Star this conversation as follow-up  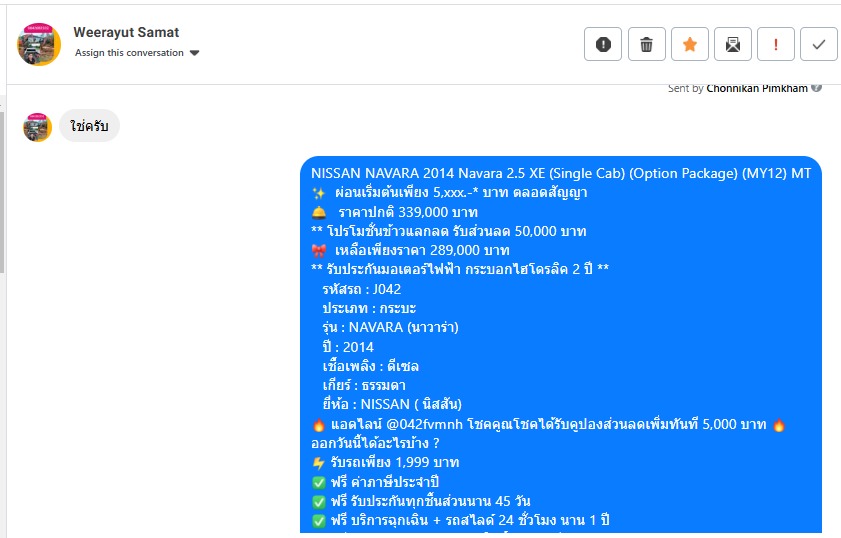pyautogui.click(x=690, y=44)
